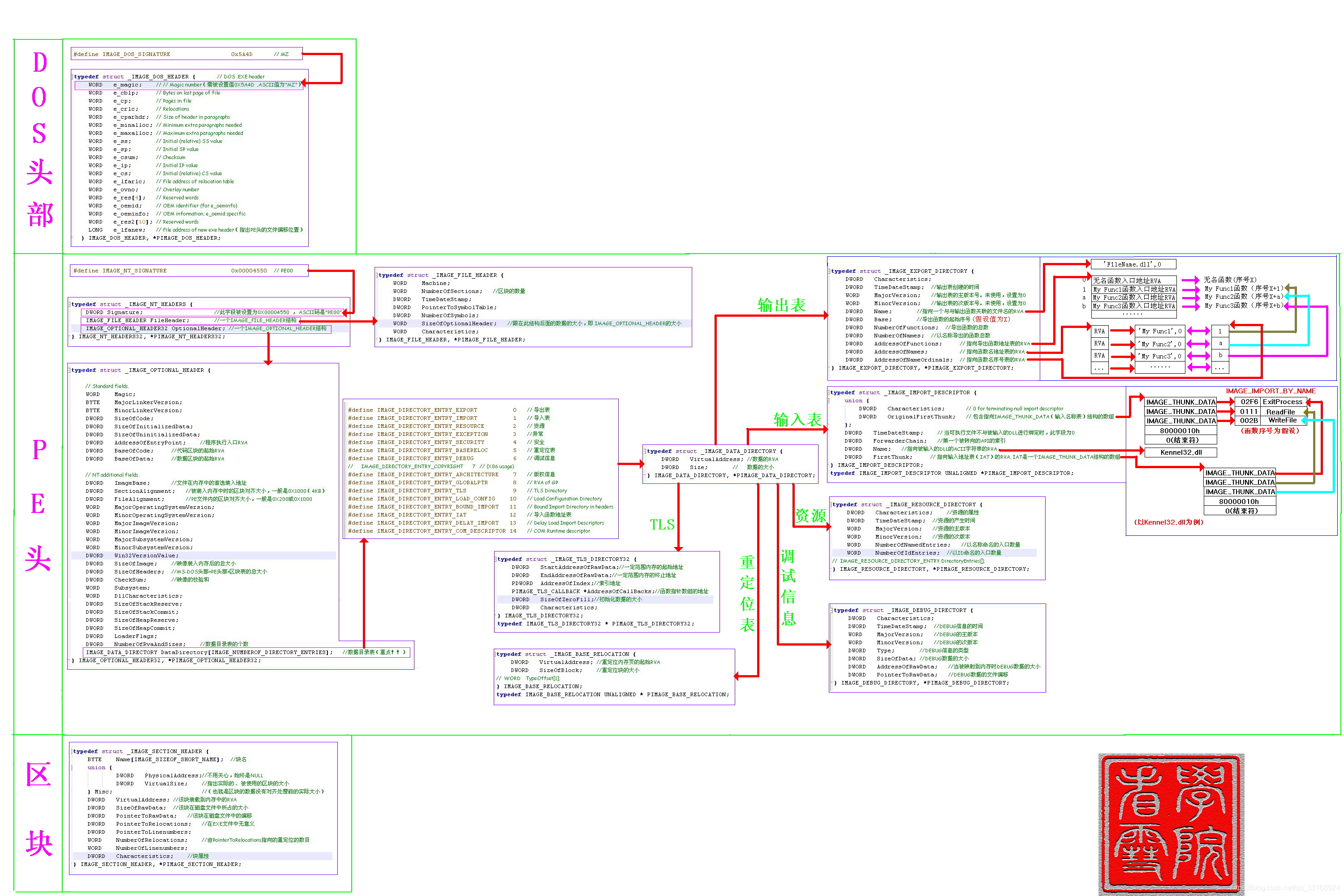Click the green 输出表 label
This screenshot has height=896, width=1344.
point(781,305)
